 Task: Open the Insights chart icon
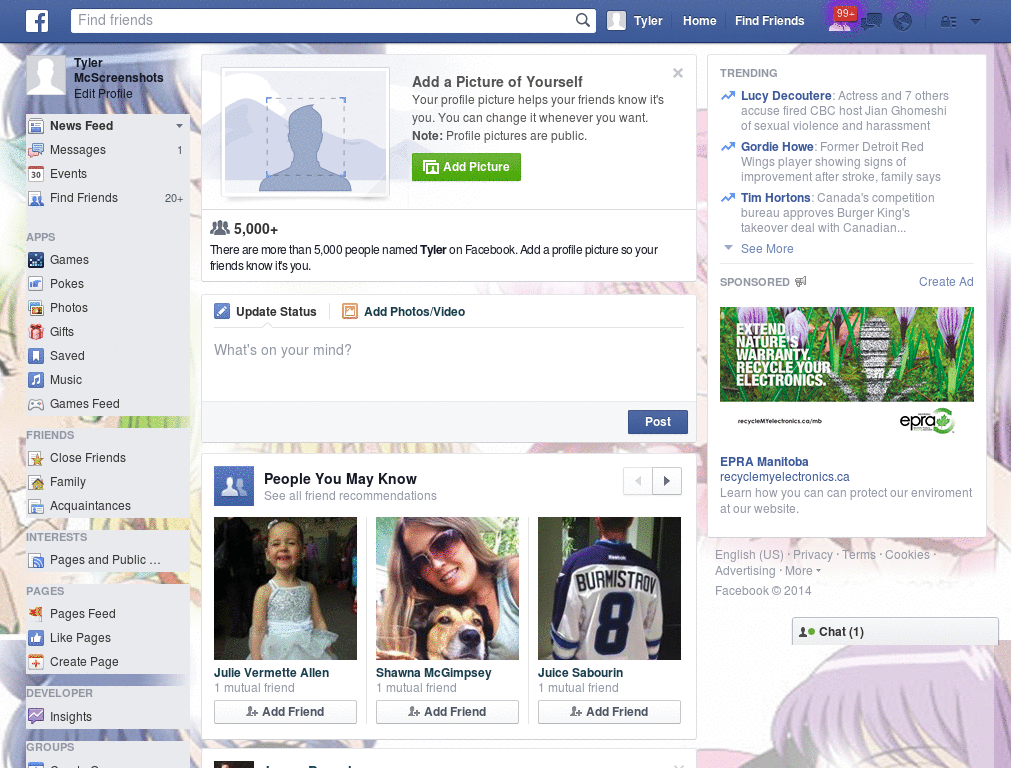point(36,716)
